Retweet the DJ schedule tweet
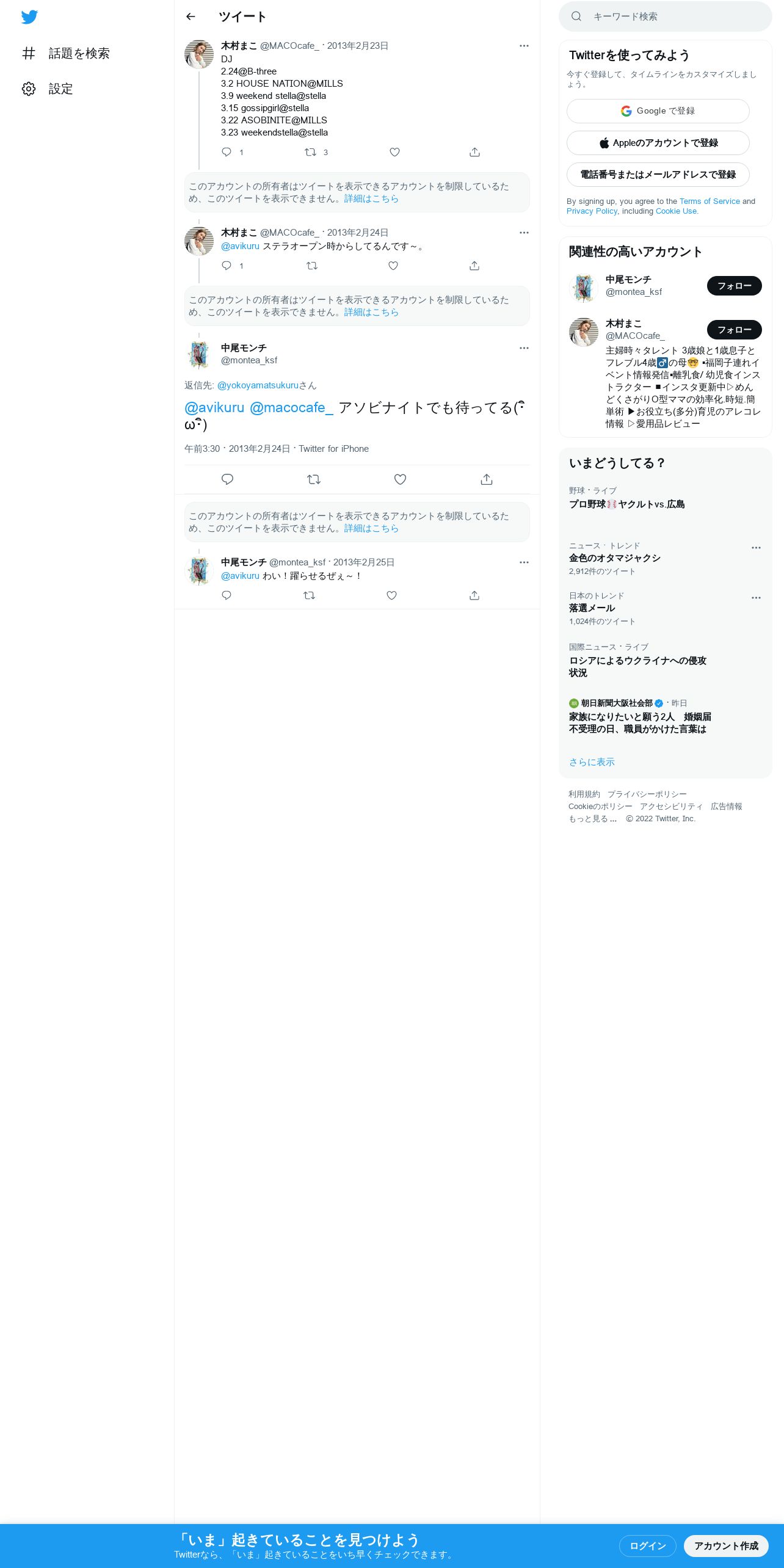Screen dimensions: 784x1568 pyautogui.click(x=311, y=152)
